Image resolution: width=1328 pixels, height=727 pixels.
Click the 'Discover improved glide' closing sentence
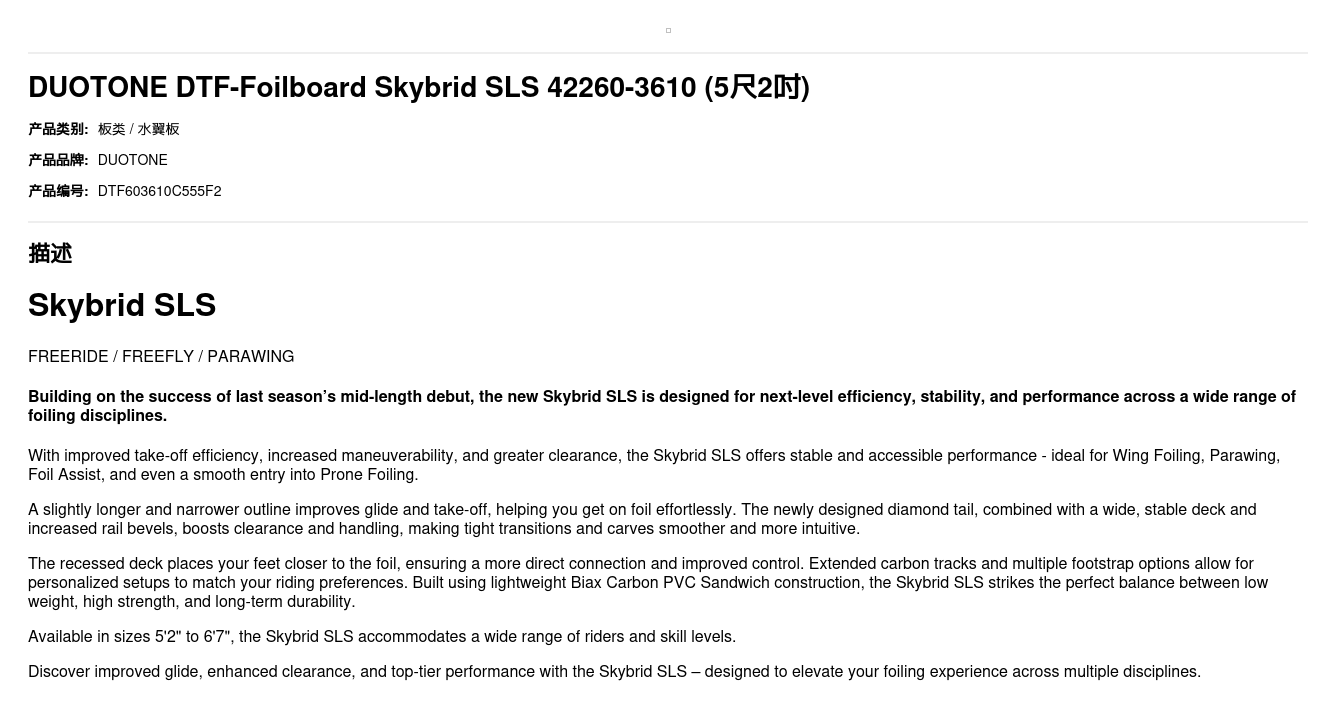(614, 672)
